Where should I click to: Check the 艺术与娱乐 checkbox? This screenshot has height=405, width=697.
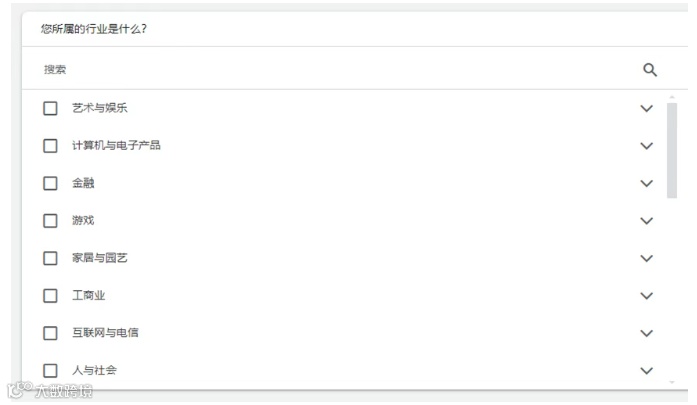(50, 108)
